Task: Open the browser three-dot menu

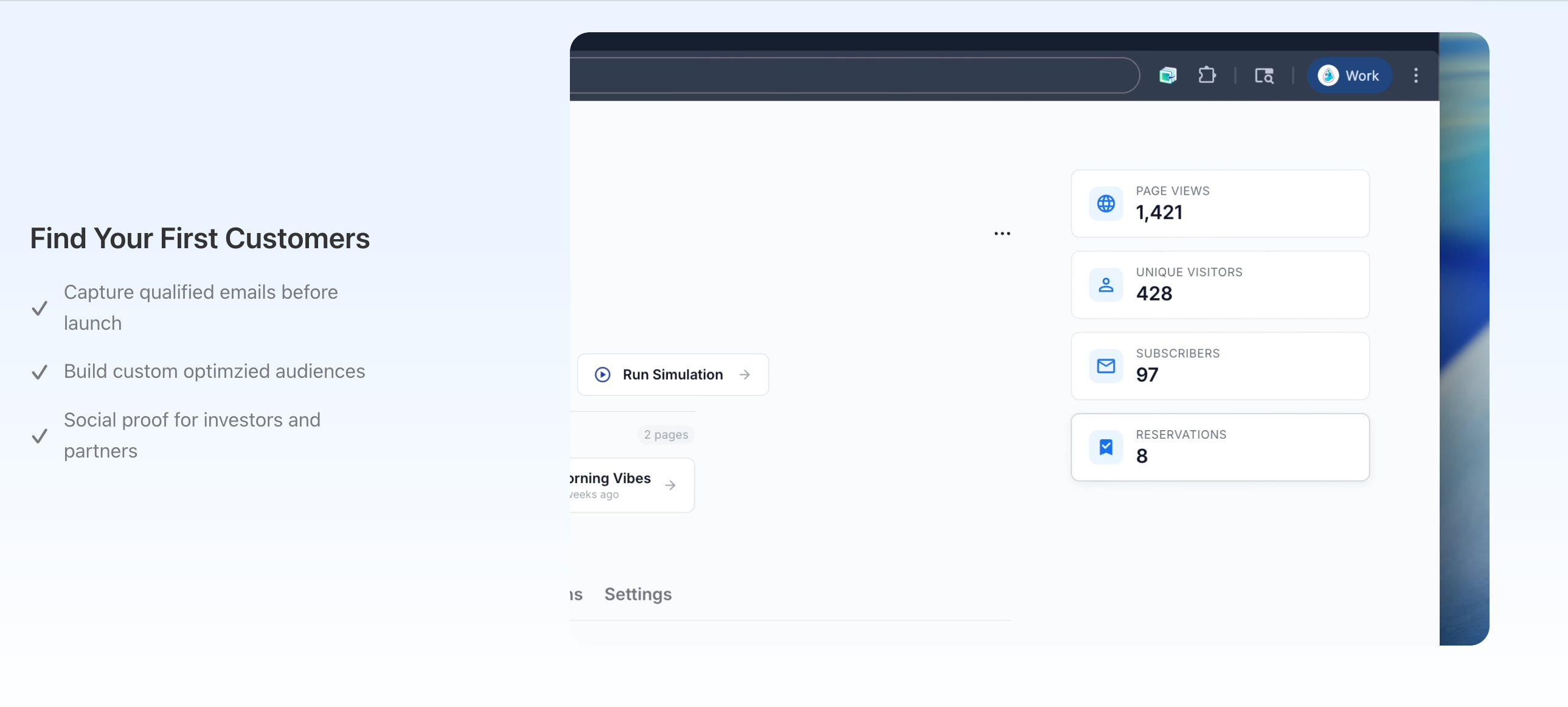Action: (1416, 75)
